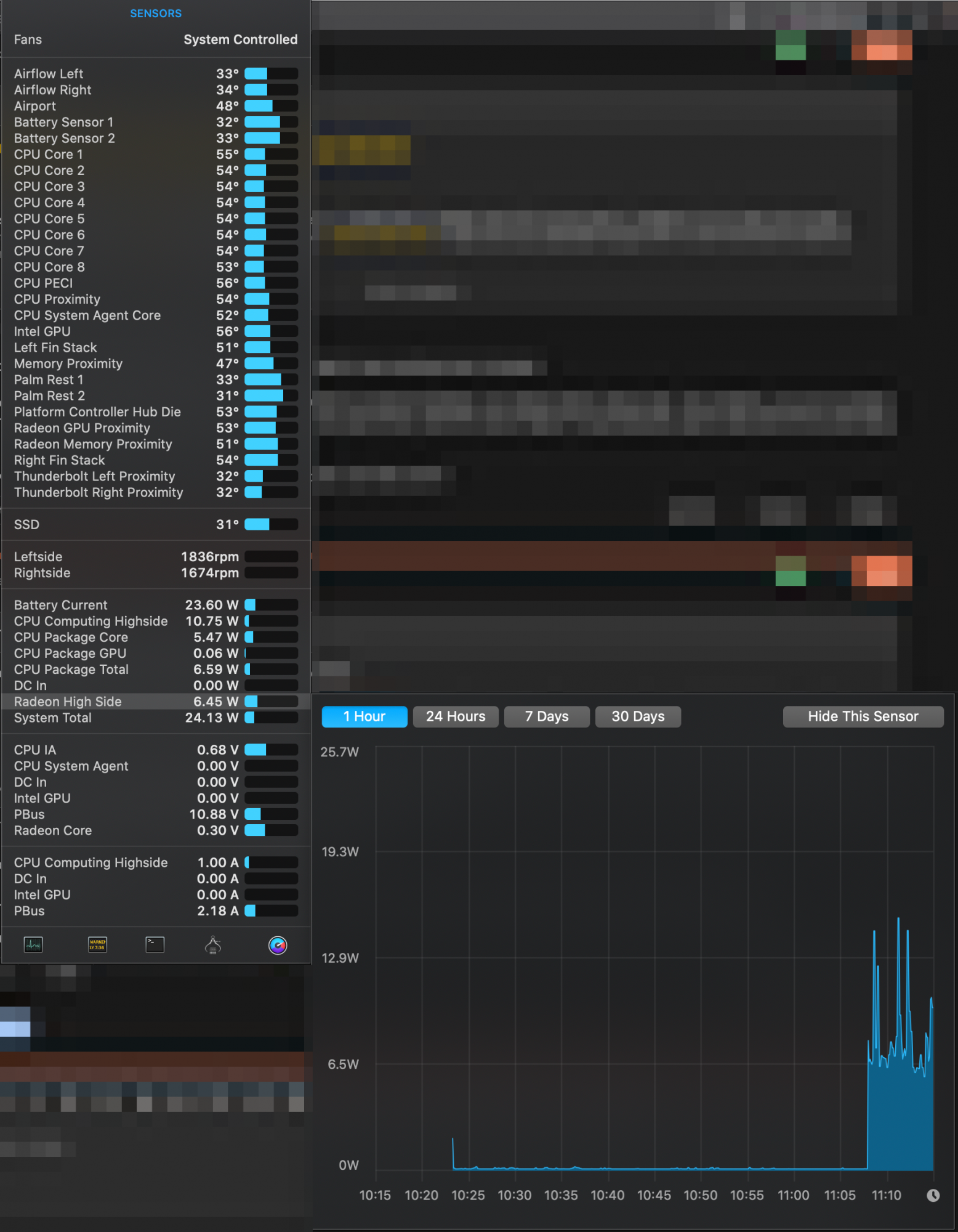
Task: Select the CPU Core 2 row
Action: tap(156, 170)
